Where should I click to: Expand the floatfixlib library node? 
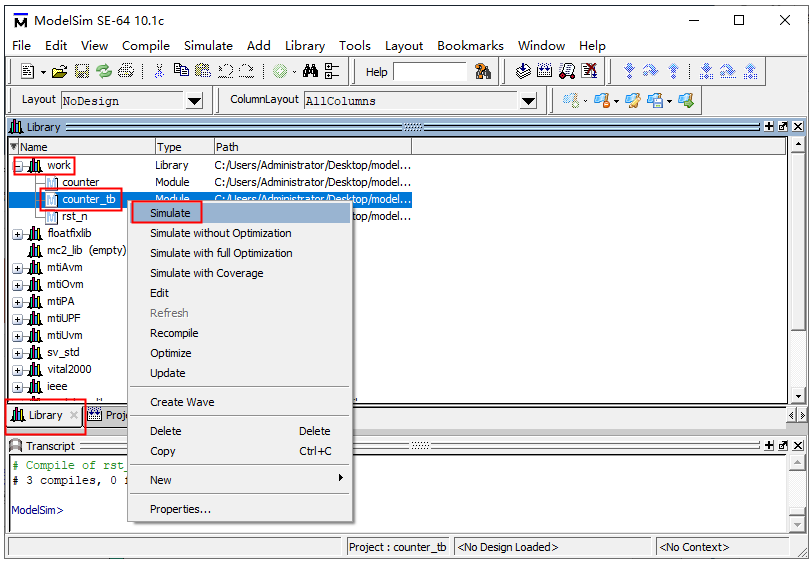pos(18,234)
